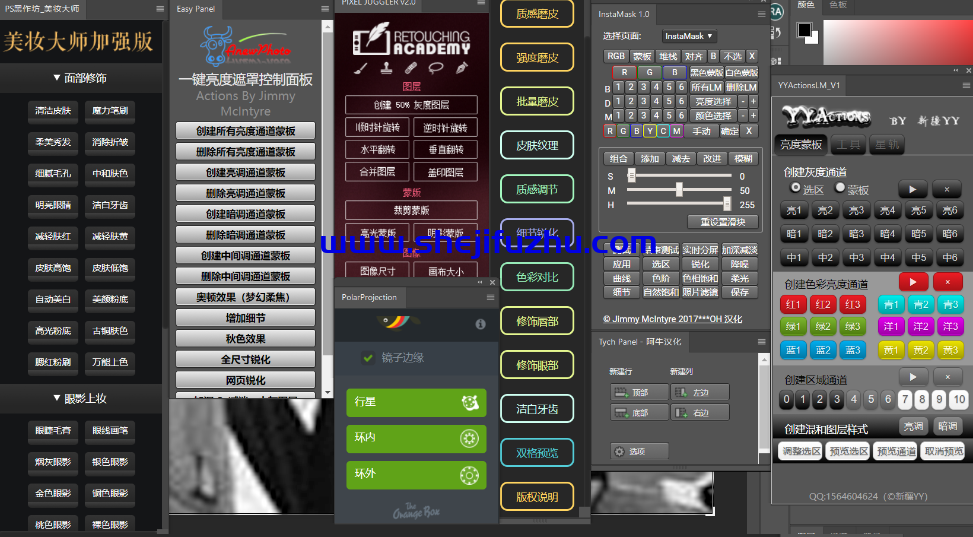Open the YYActionsLM_V1 panel menu icon
The height and width of the screenshot is (537, 973).
point(967,85)
